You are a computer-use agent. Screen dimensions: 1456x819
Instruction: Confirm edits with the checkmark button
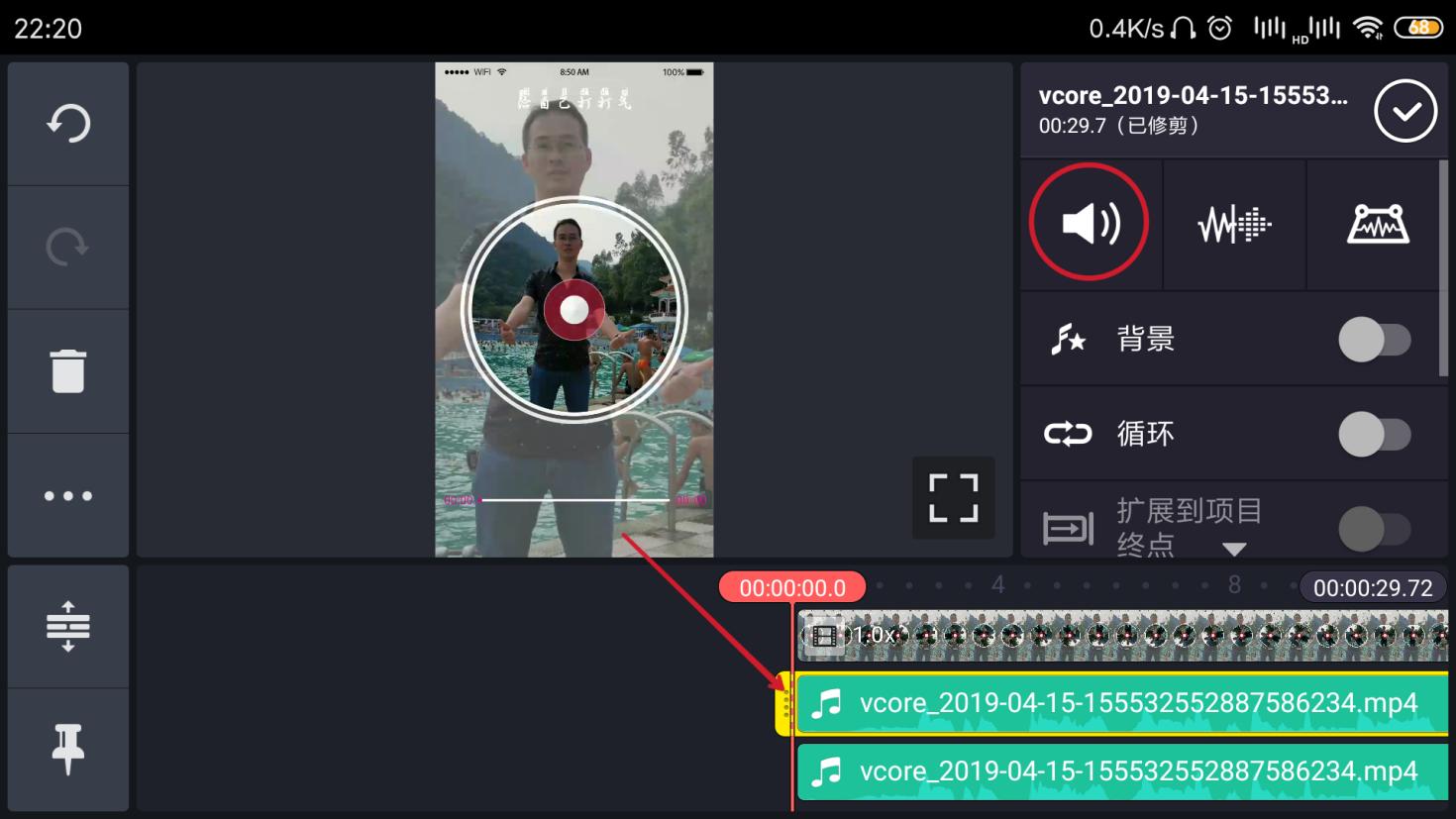pos(1404,111)
